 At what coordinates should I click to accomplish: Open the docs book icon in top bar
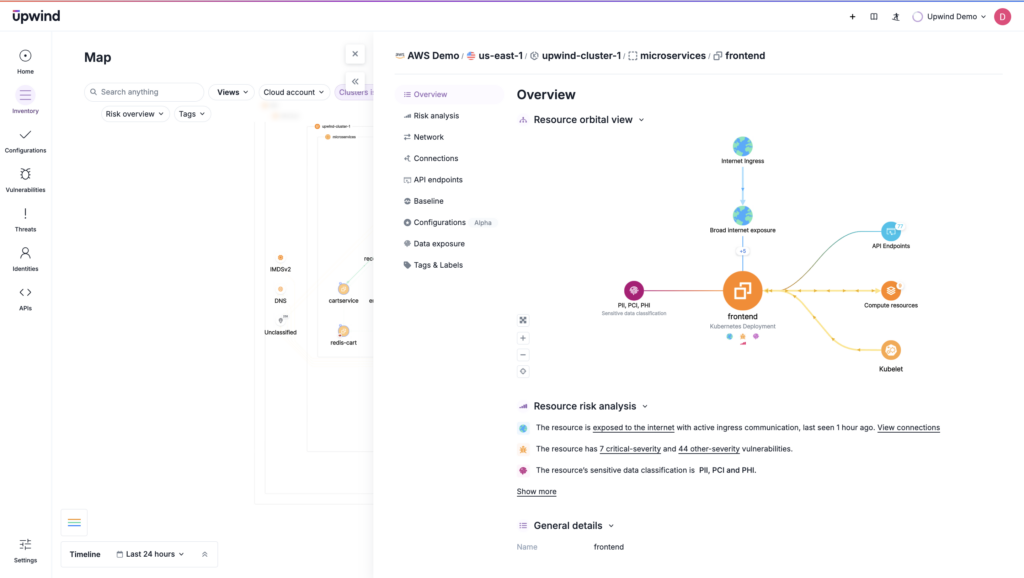pyautogui.click(x=874, y=17)
